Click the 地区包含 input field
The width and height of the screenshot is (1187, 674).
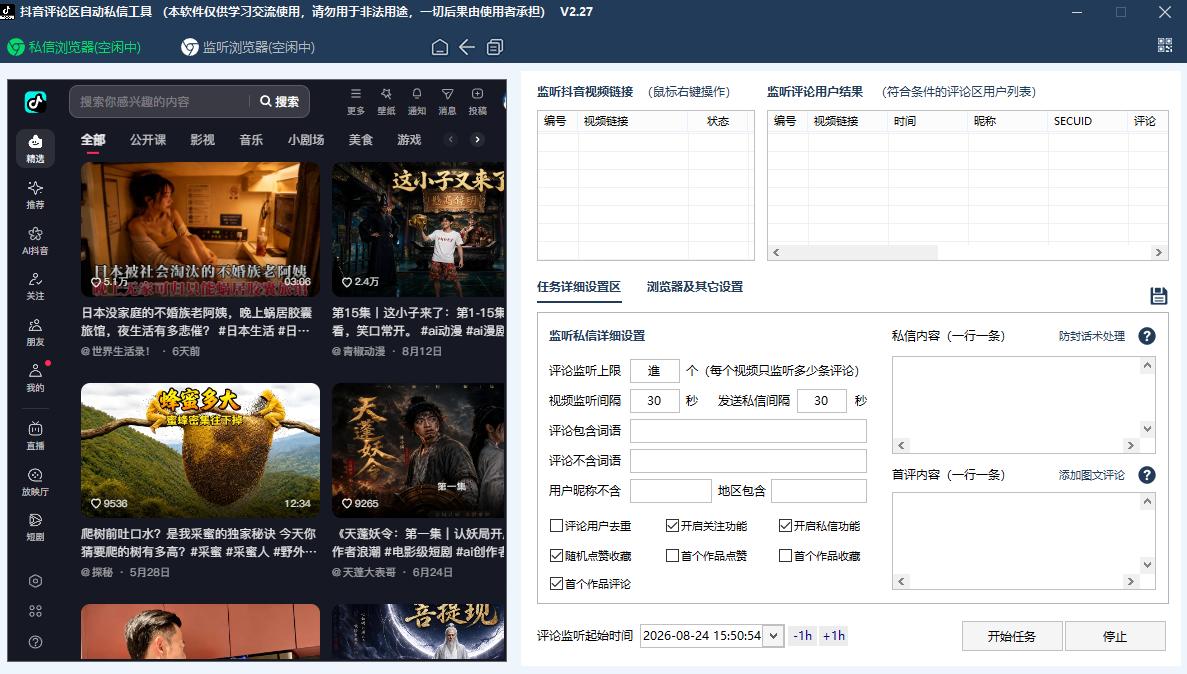818,491
